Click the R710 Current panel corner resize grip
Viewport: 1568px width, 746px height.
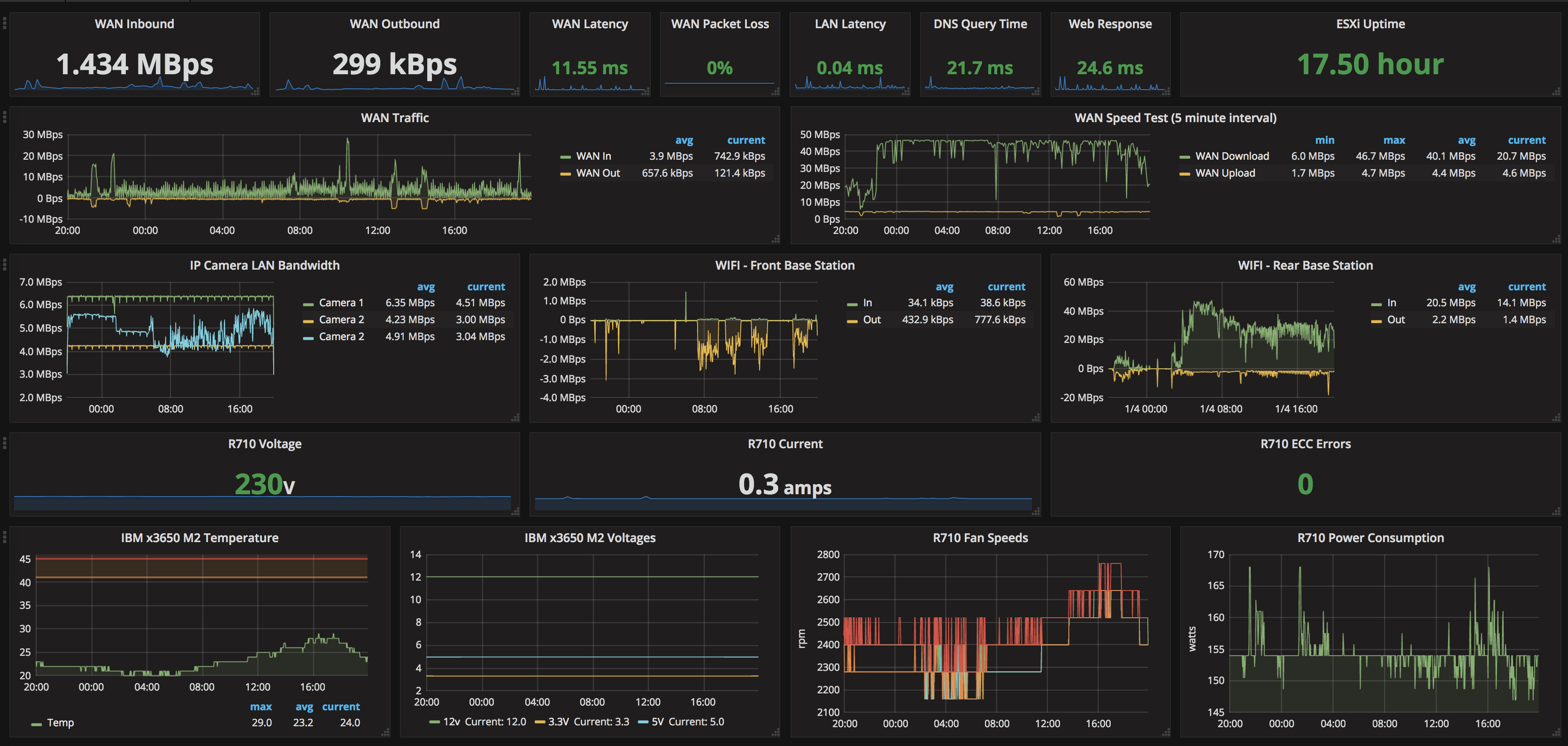(1036, 512)
